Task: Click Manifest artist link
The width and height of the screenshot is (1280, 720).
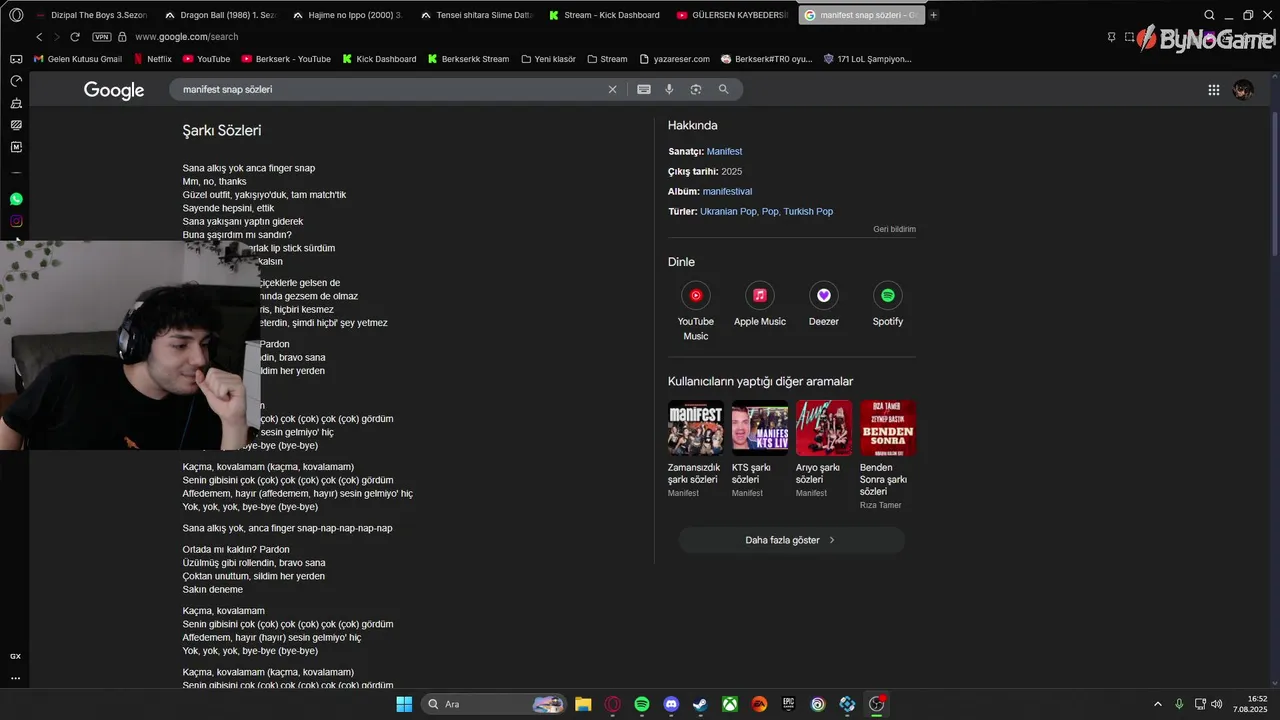Action: pos(724,151)
